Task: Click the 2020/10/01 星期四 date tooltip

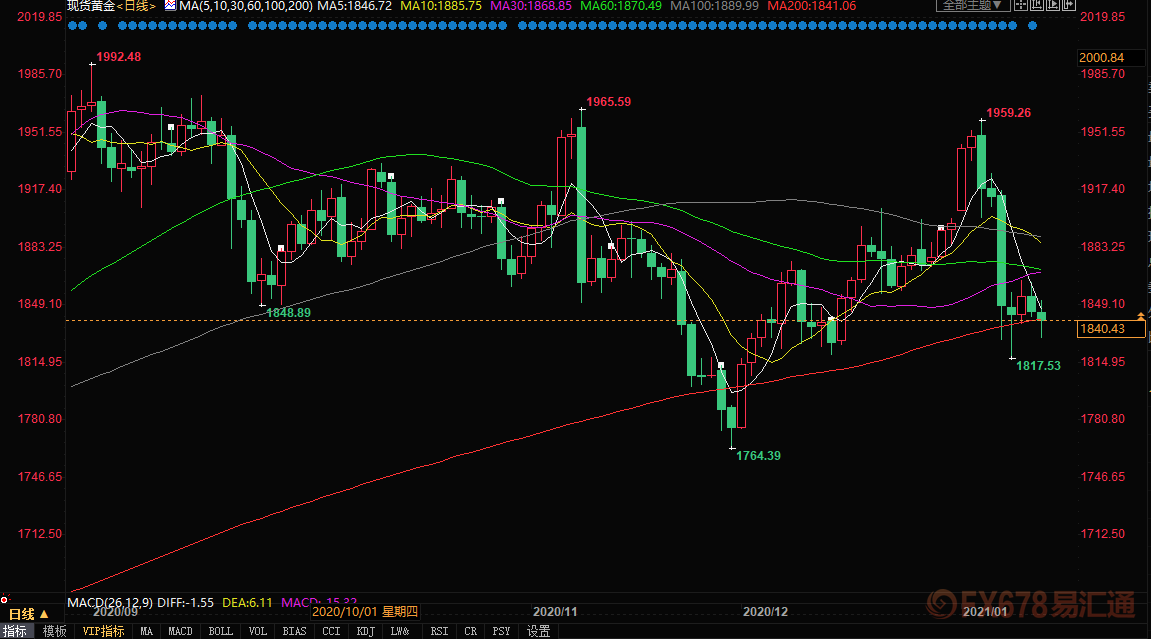Action: 365,612
